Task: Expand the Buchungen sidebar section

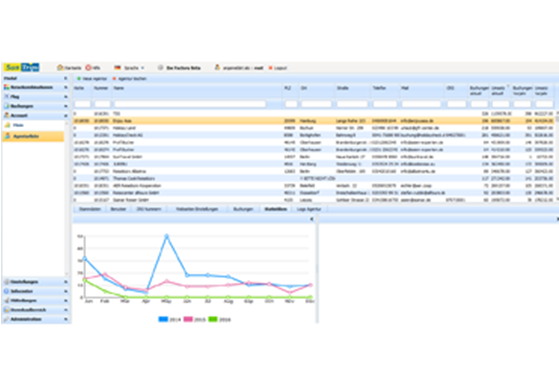Action: coord(66,106)
